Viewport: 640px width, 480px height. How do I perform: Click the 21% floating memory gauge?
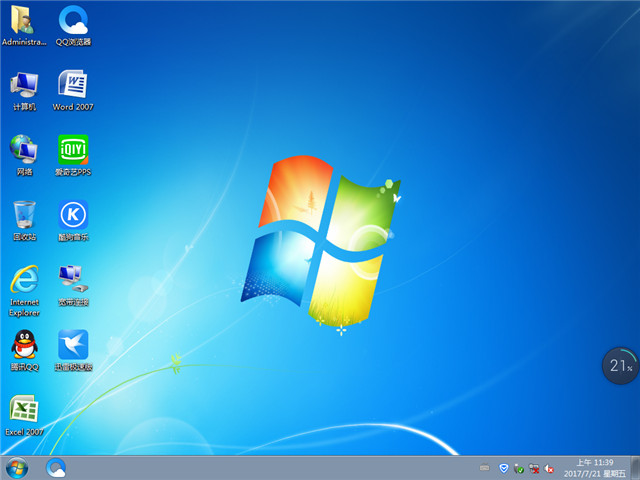click(x=619, y=366)
